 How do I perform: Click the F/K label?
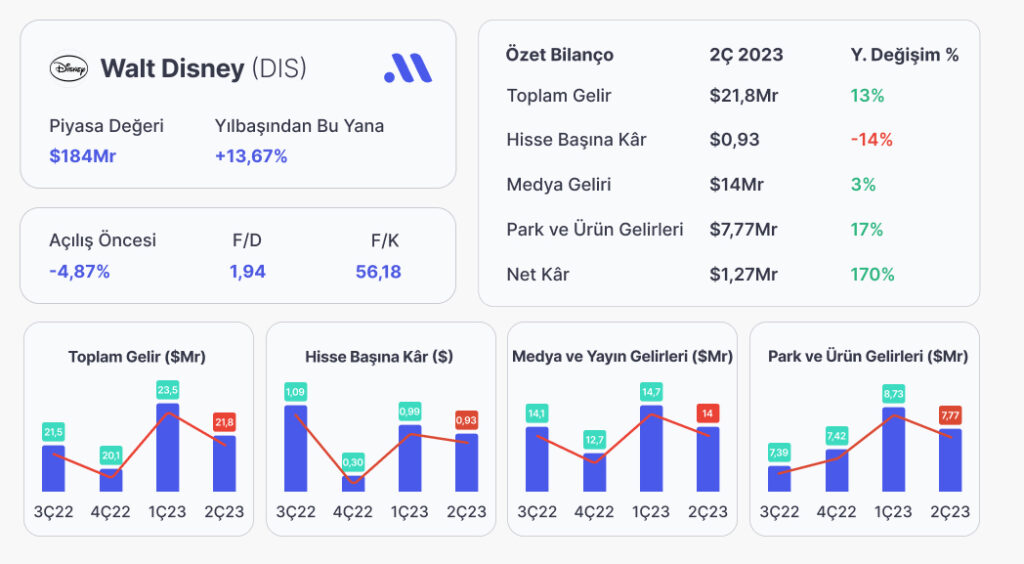(x=385, y=240)
